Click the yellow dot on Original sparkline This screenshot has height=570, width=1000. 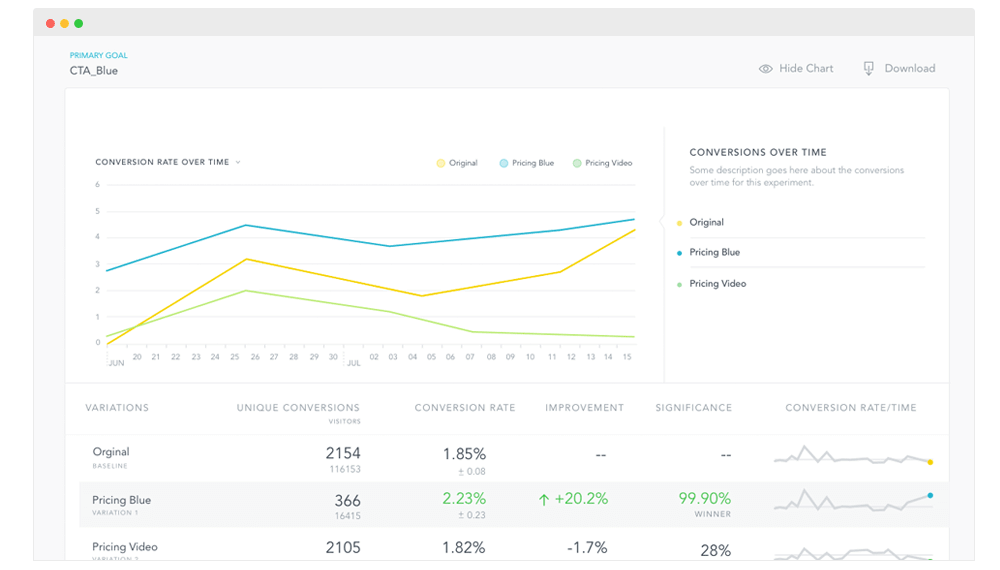pyautogui.click(x=930, y=462)
